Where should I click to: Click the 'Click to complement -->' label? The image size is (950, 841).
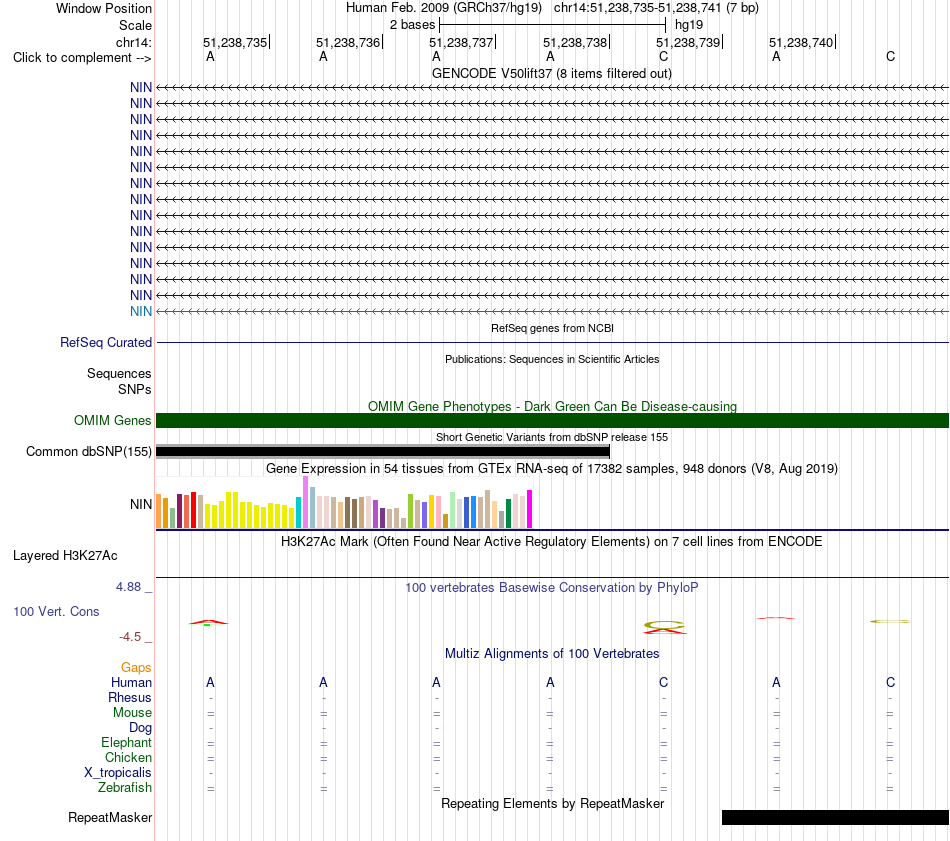[x=82, y=58]
